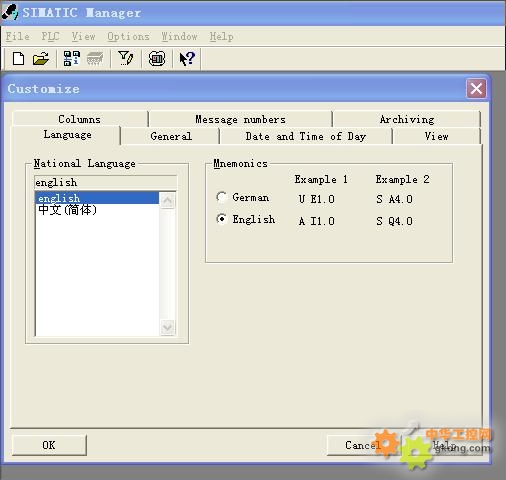
Task: Select 中文(简体) in the language list
Action: click(x=97, y=210)
